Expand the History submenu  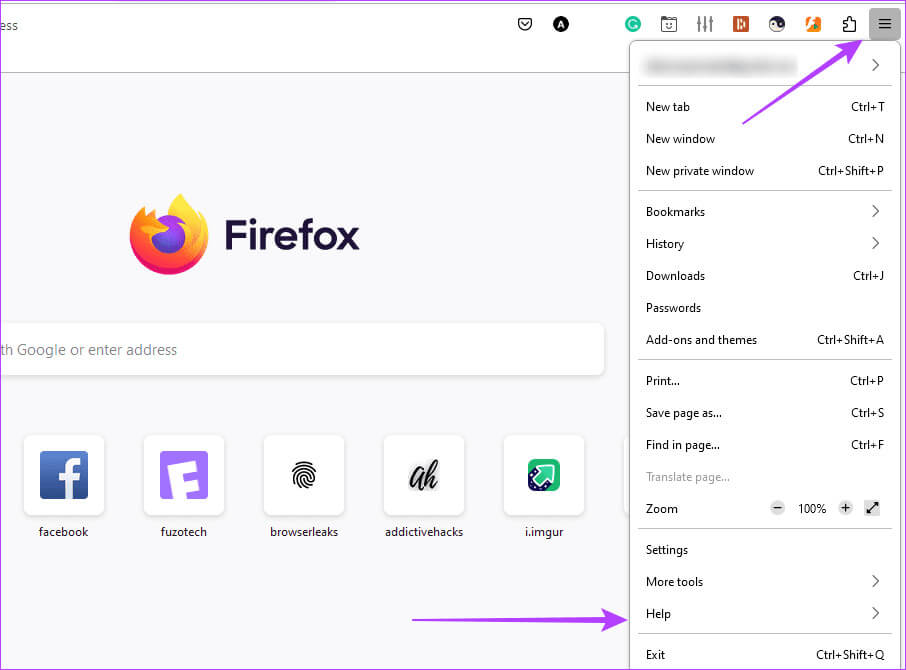click(764, 244)
